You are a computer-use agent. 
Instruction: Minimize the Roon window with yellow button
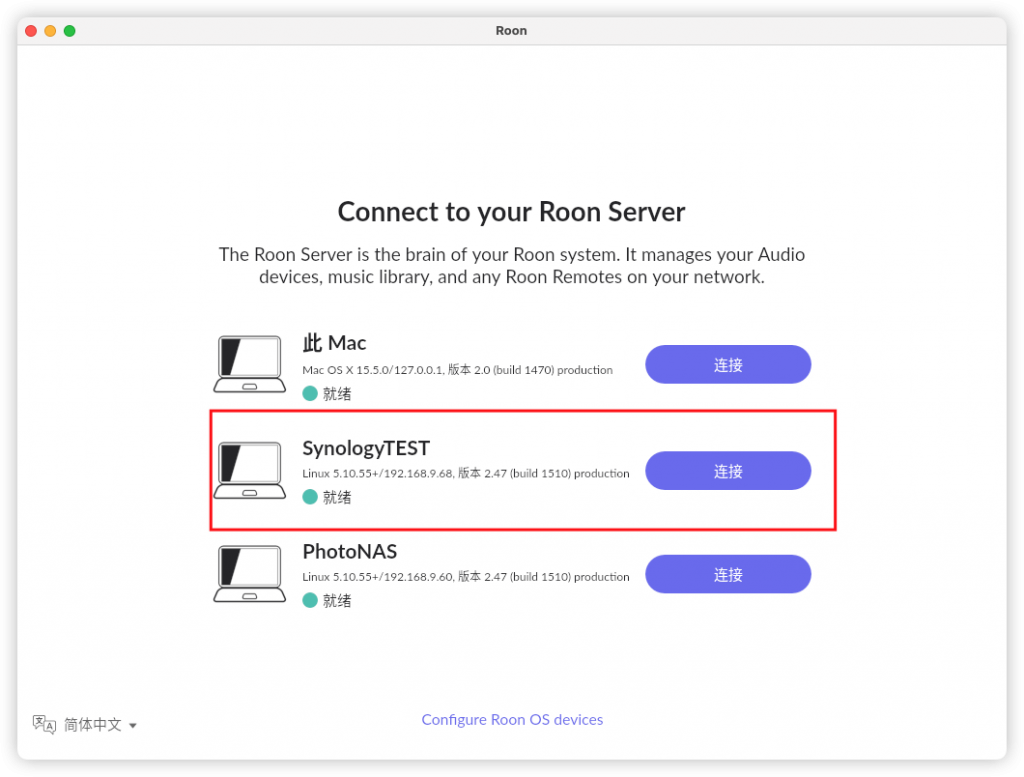tap(50, 31)
